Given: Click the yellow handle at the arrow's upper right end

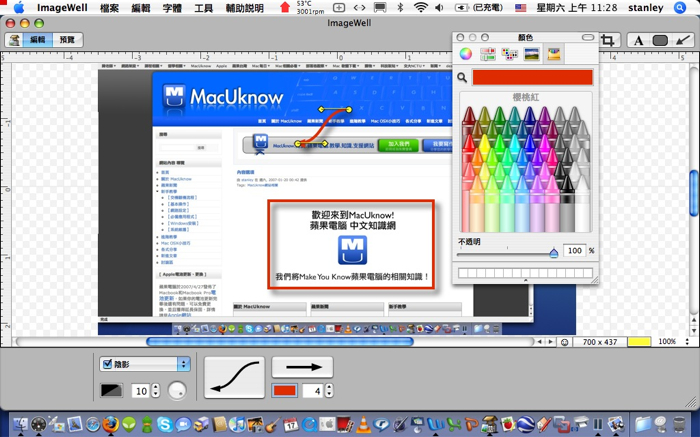Looking at the screenshot, I should 349,109.
